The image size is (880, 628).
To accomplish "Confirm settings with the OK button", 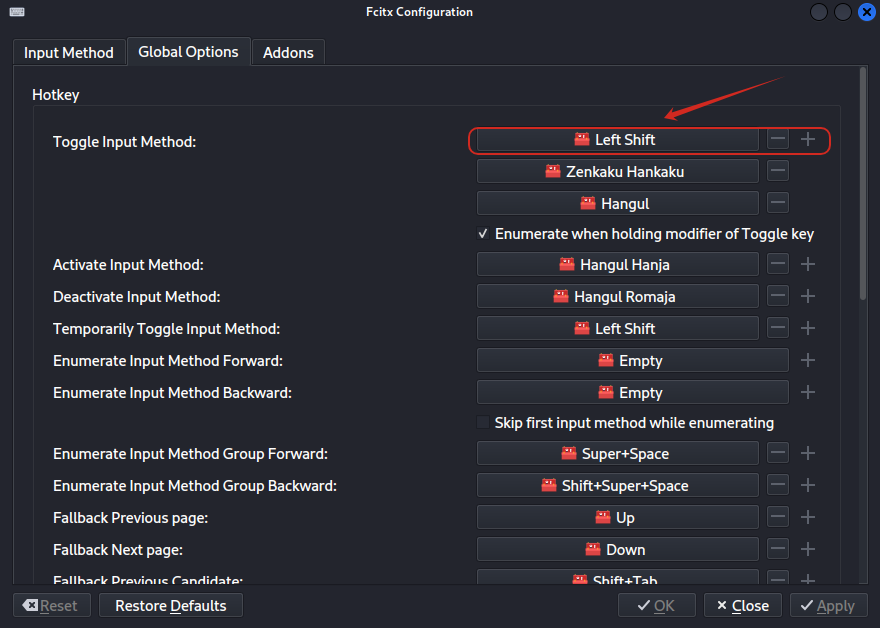I will click(x=657, y=606).
